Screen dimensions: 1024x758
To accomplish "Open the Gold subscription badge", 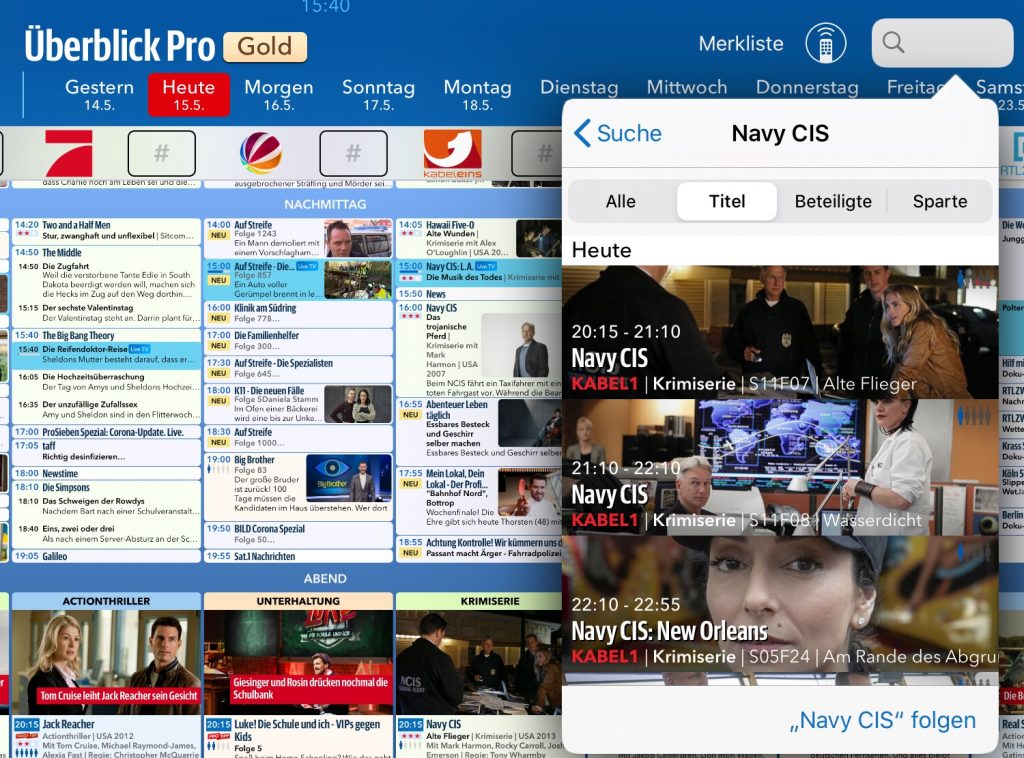I will (x=265, y=47).
